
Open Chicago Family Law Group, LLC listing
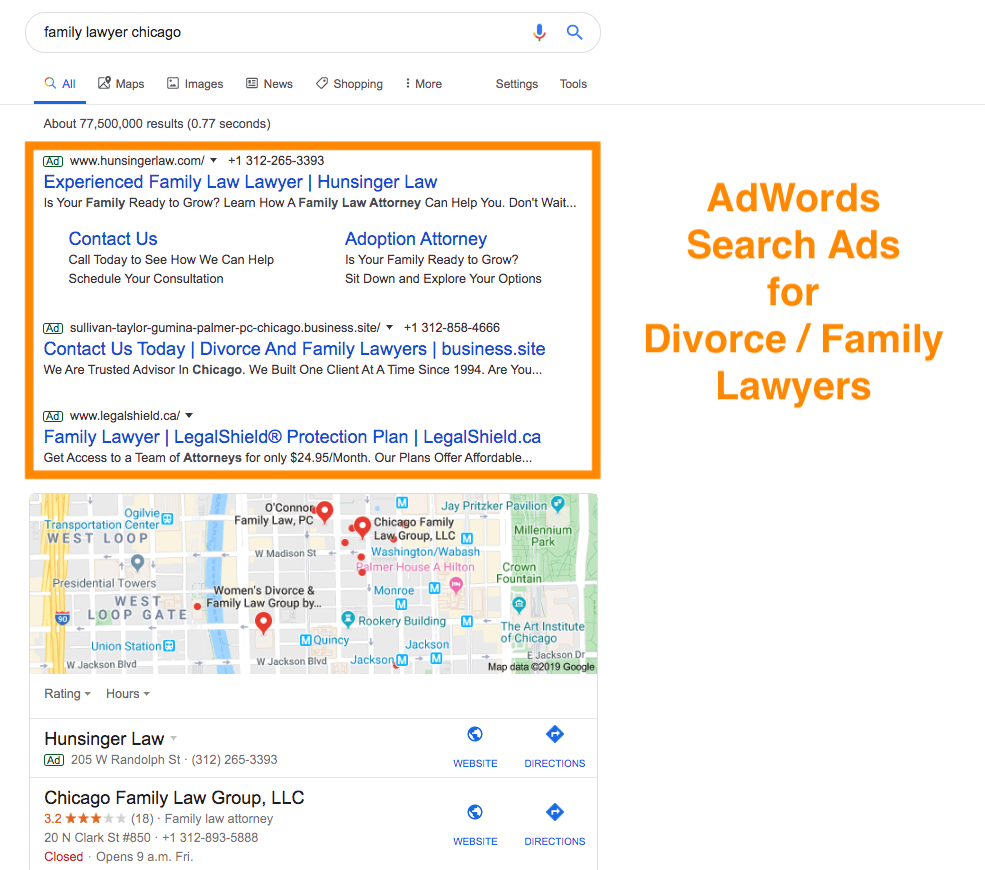(174, 798)
